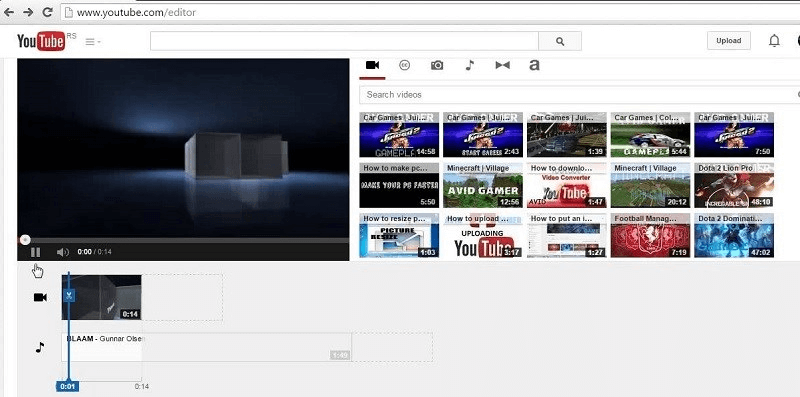Image resolution: width=800 pixels, height=397 pixels.
Task: Select the Football Manager 7:19 thumbnail
Action: pos(650,235)
